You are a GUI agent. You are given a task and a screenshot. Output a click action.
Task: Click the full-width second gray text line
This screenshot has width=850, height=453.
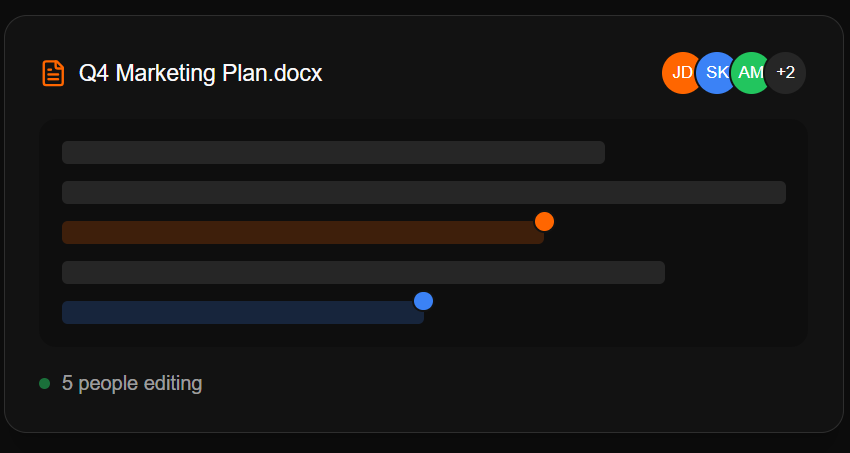(x=423, y=192)
